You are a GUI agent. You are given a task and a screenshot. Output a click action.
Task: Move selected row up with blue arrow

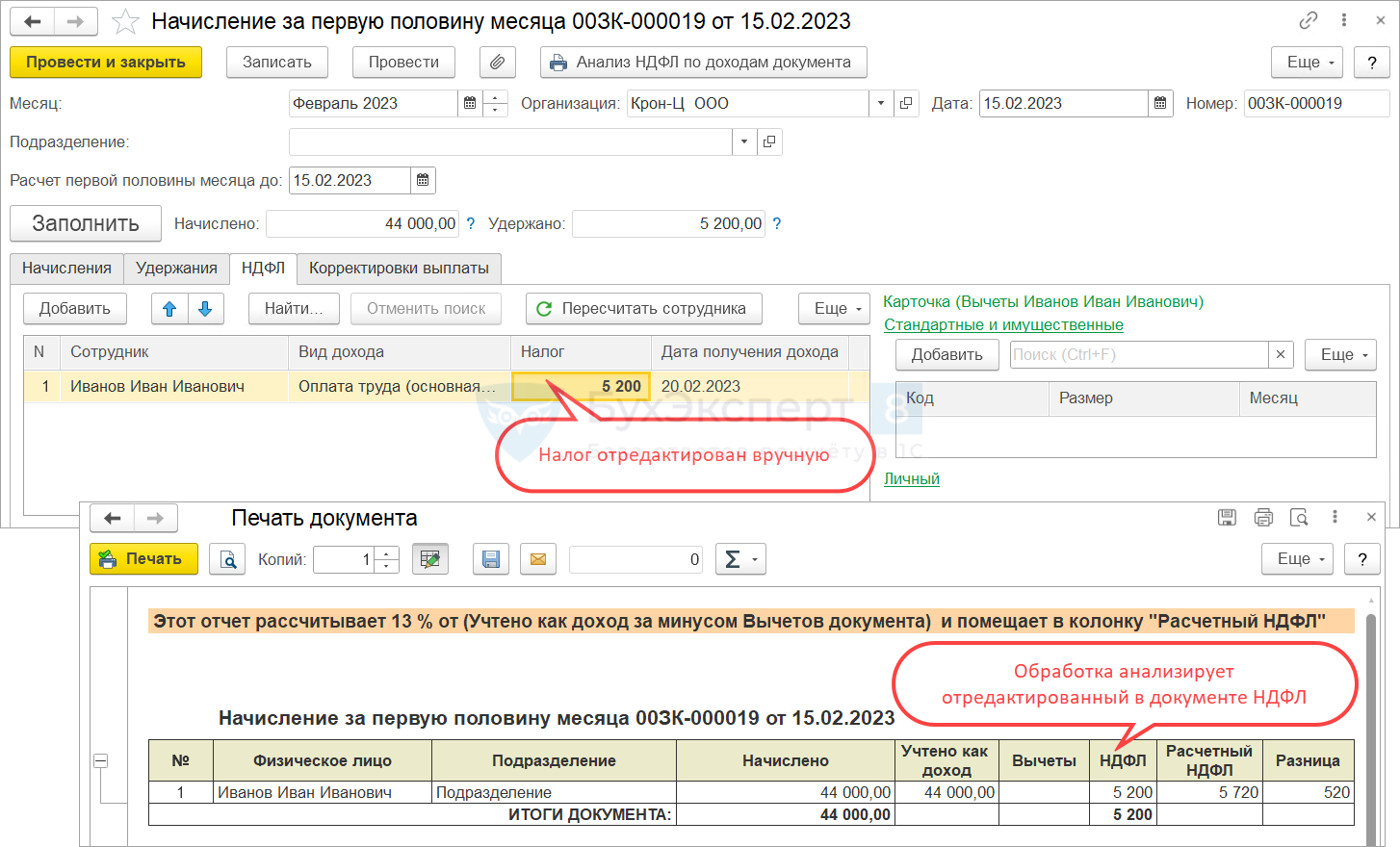click(169, 309)
